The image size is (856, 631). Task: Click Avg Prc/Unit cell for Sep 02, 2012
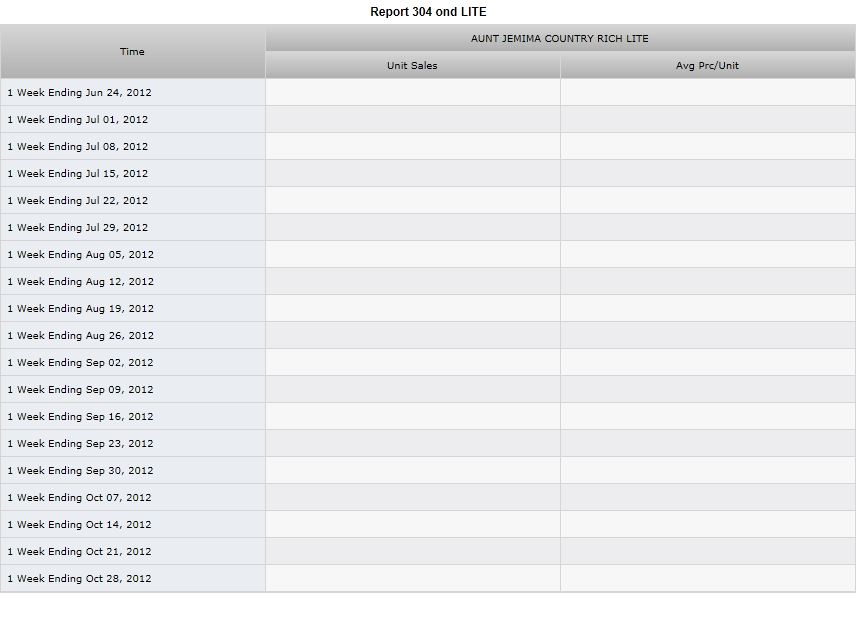point(708,362)
